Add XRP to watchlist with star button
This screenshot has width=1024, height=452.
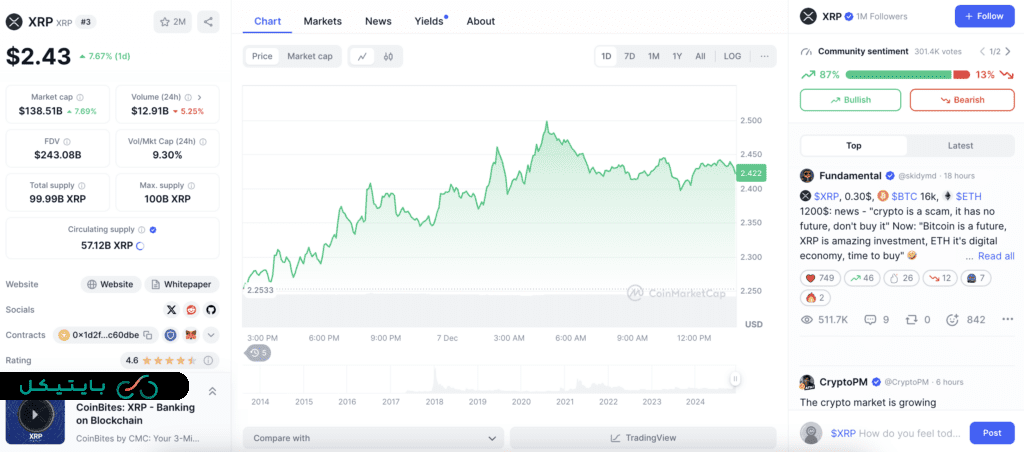(x=173, y=21)
